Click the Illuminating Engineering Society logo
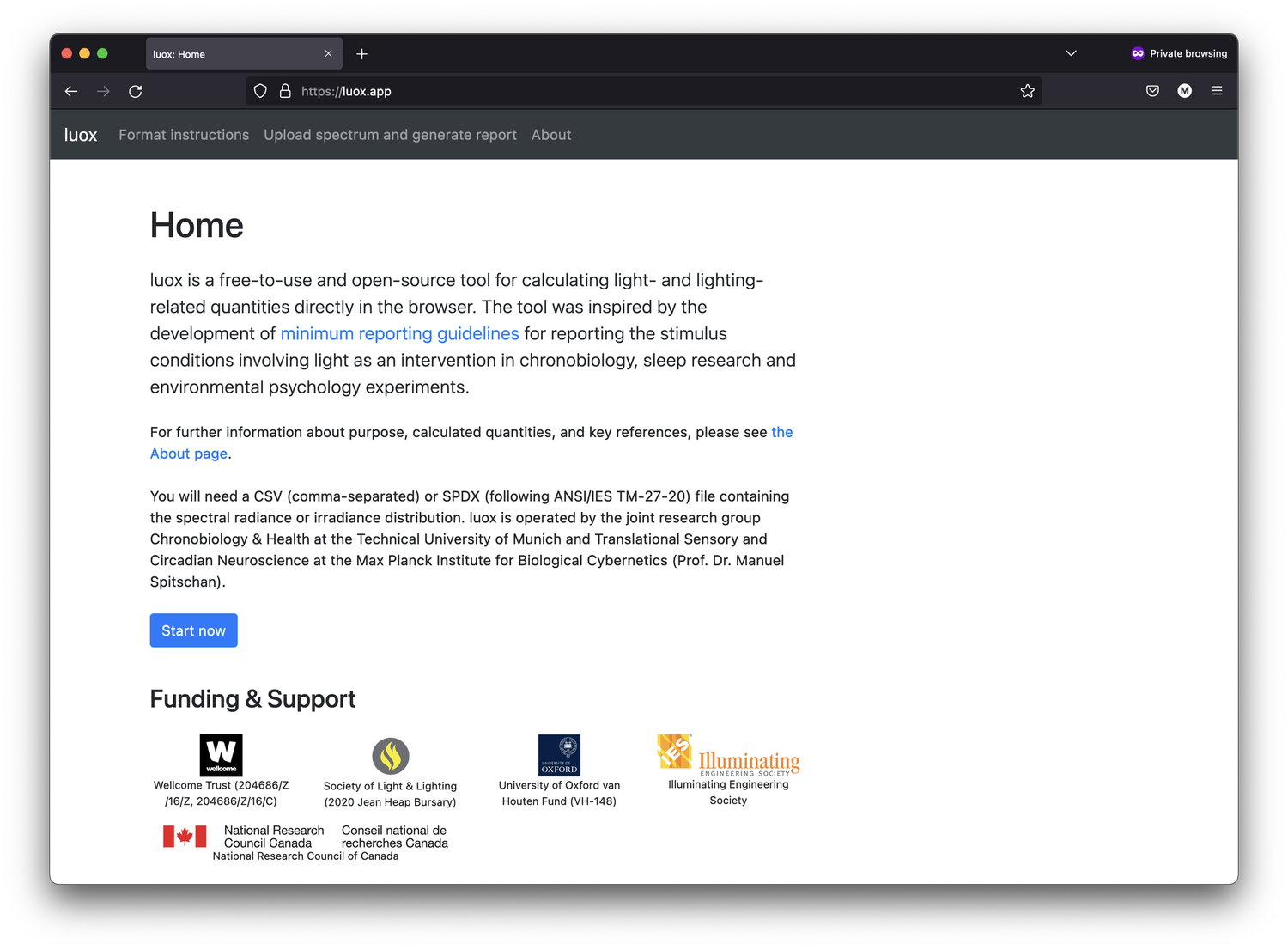 click(x=728, y=755)
